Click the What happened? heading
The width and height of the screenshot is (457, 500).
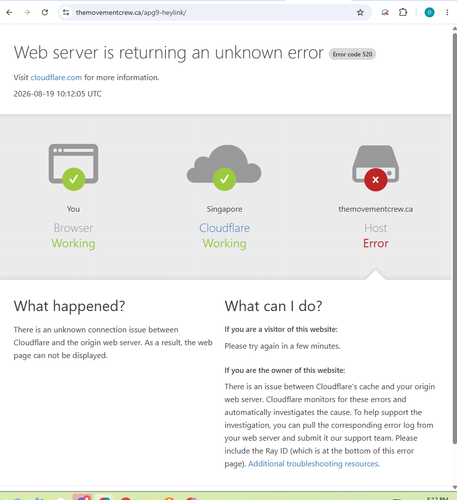pos(69,306)
